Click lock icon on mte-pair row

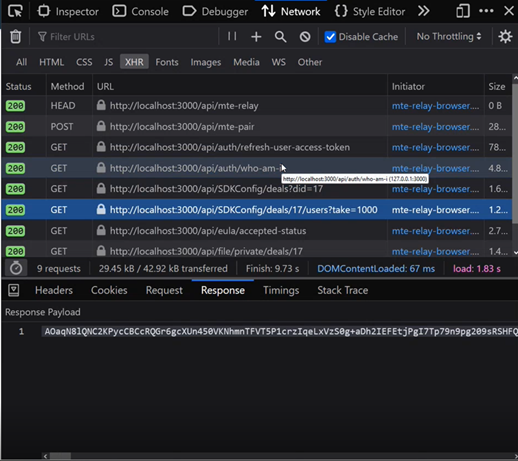(101, 126)
